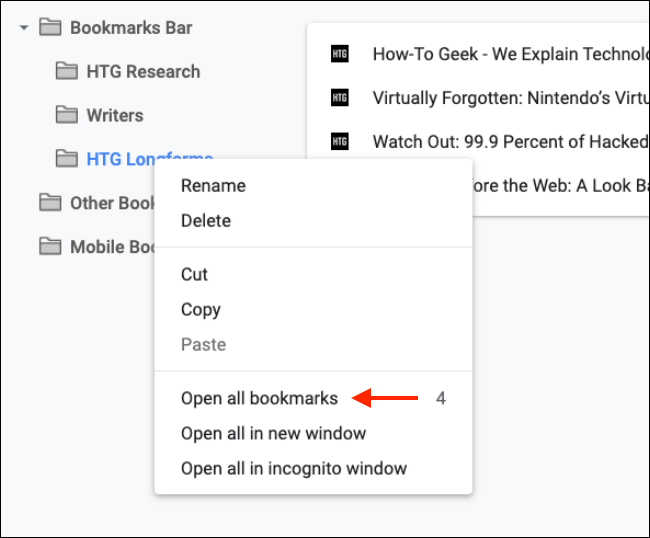Click the Bookmarks Bar folder icon
Screen dimensions: 650x538
[x=50, y=27]
